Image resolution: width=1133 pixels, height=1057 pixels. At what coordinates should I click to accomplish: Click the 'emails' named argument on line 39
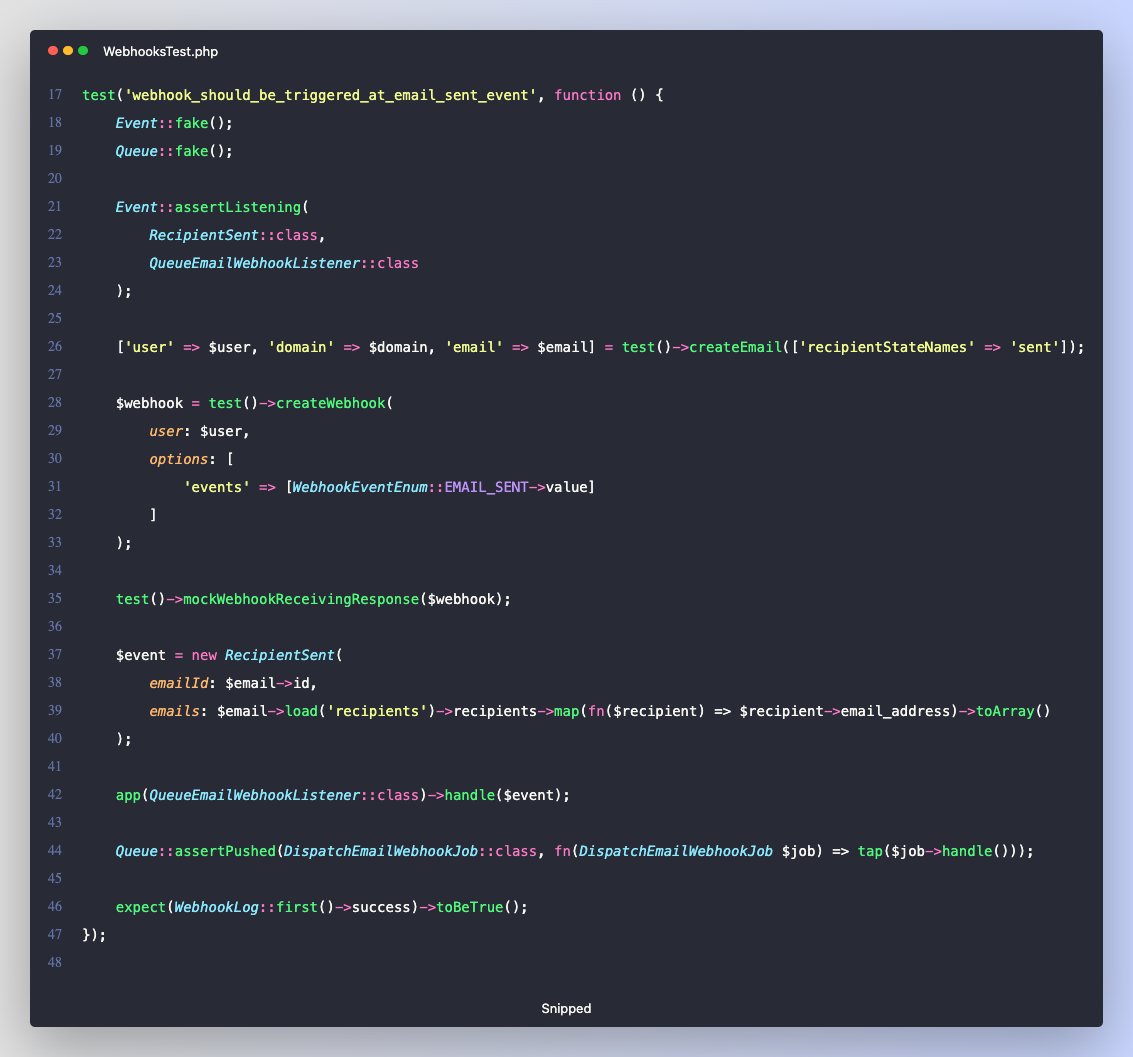(x=174, y=711)
